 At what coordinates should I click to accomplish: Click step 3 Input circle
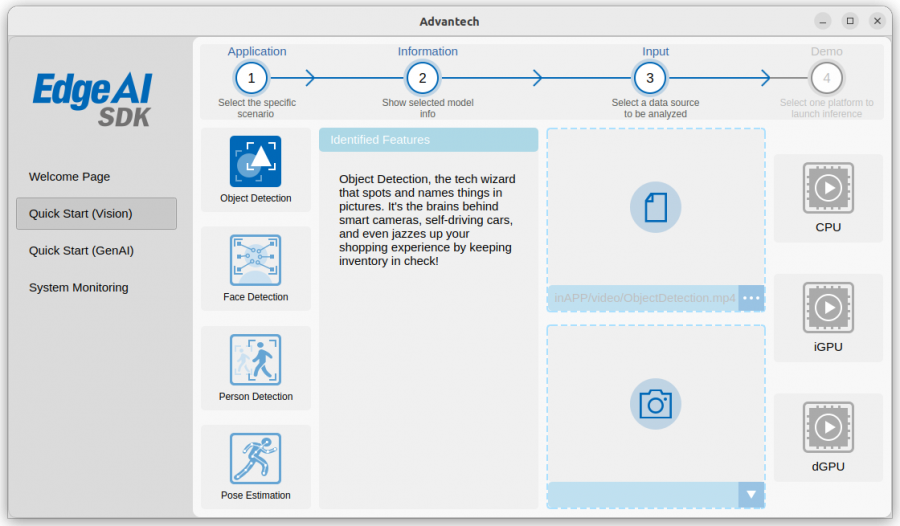650,78
